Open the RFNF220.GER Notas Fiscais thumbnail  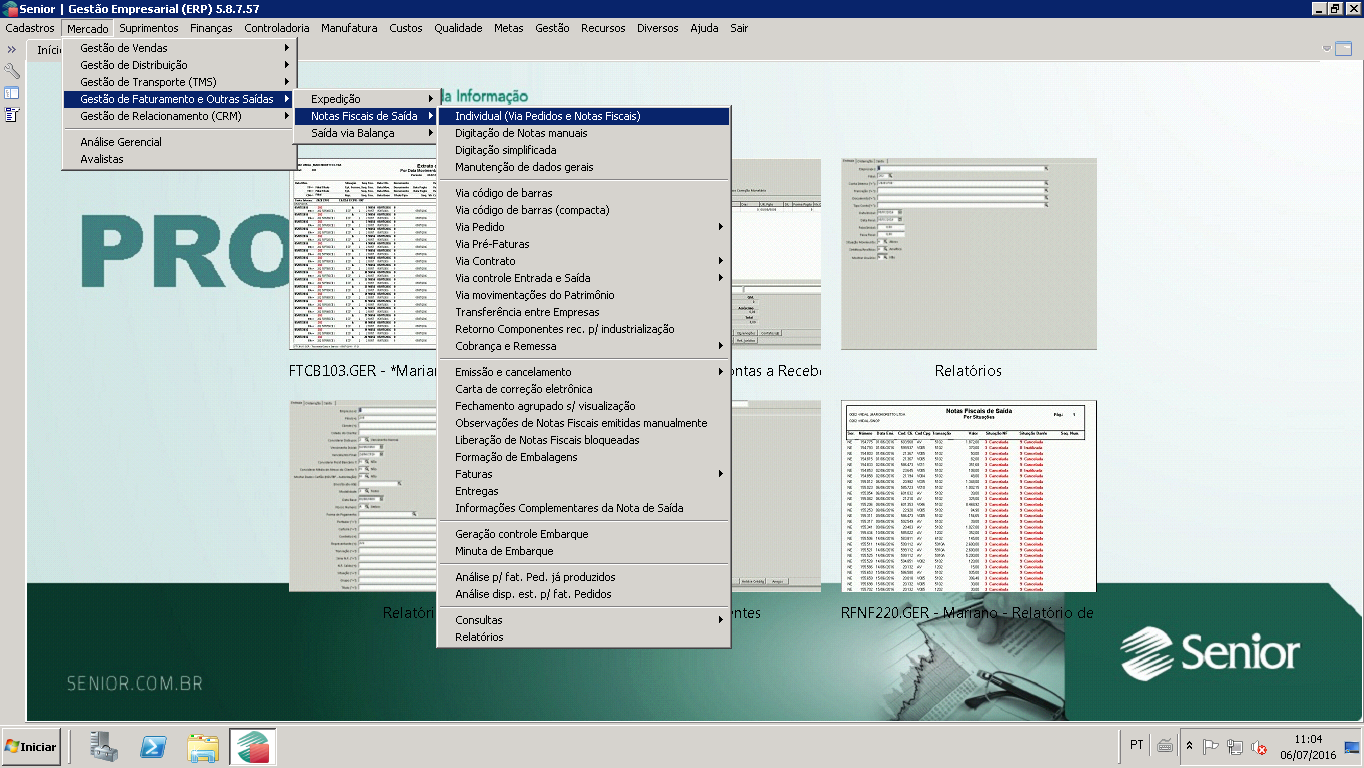pyautogui.click(x=968, y=496)
